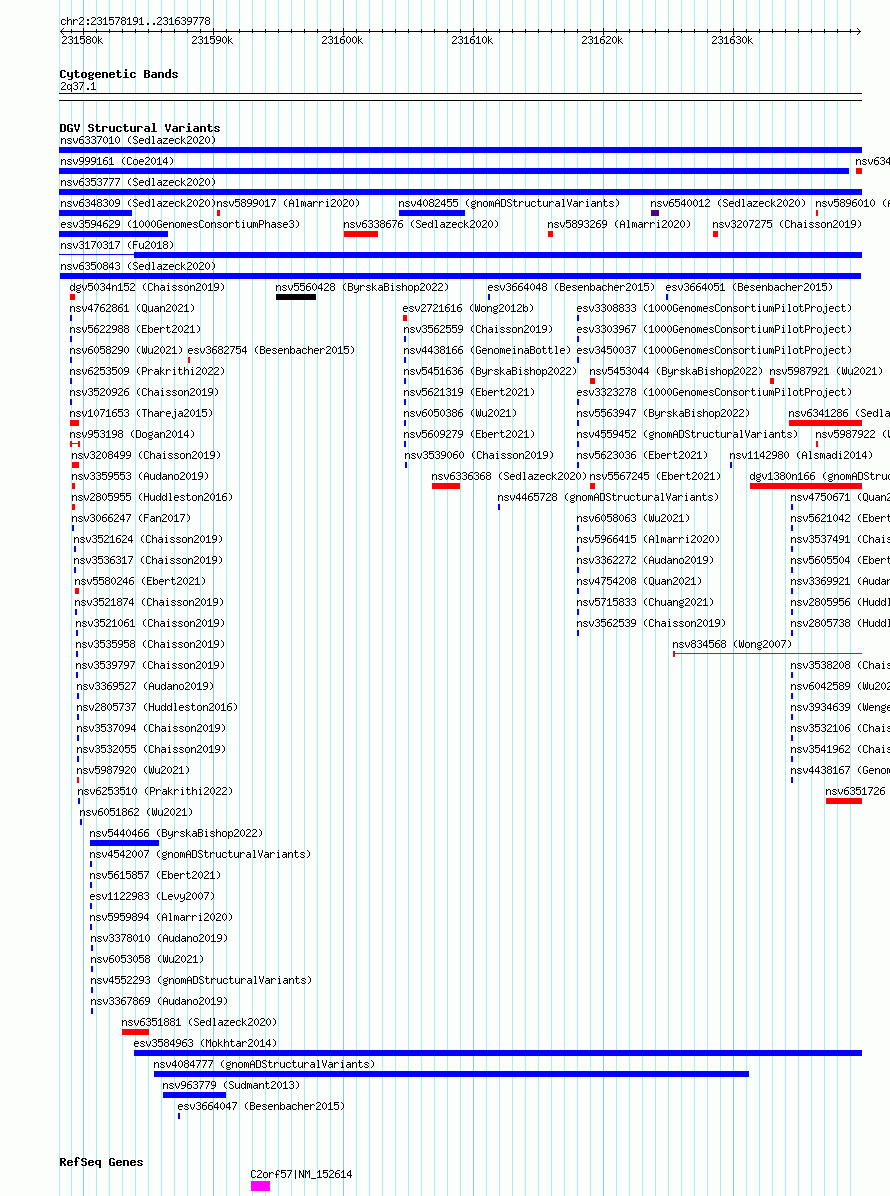Click the DGV Structural Variants track title
Viewport: 890px width, 1196px height.
tap(140, 128)
